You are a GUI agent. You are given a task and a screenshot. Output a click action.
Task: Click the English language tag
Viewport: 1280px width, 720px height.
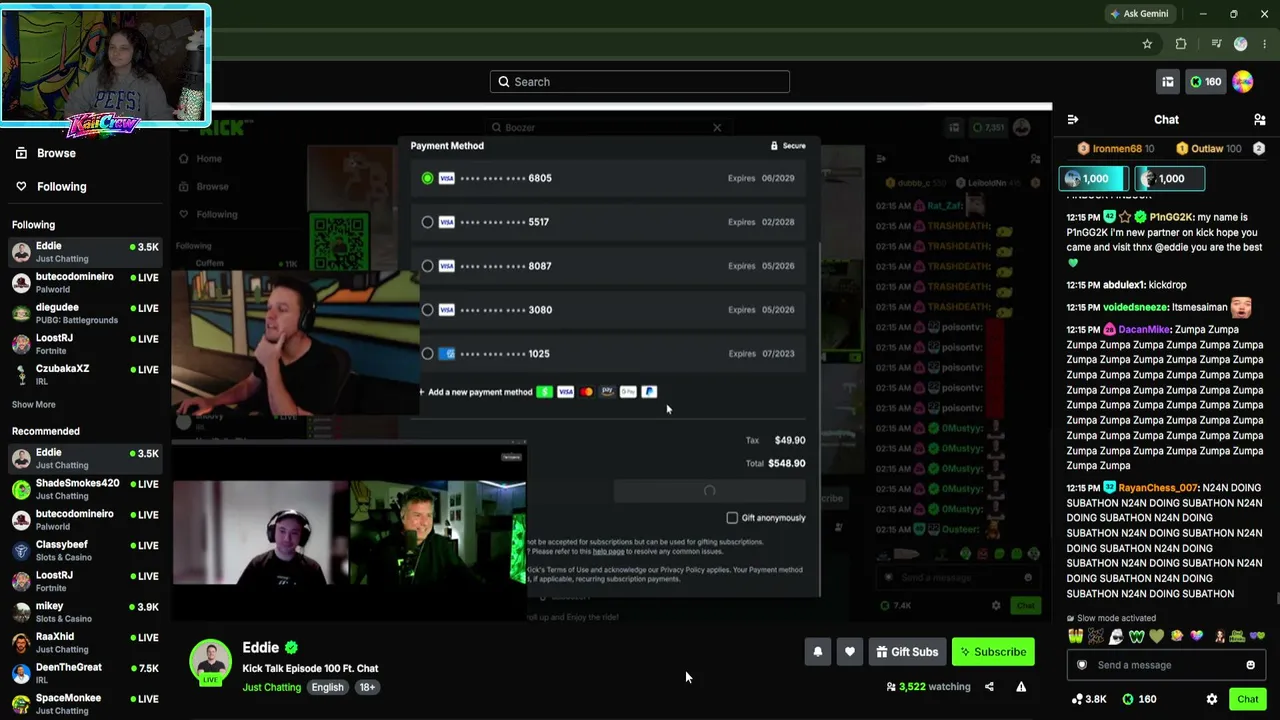(x=327, y=687)
